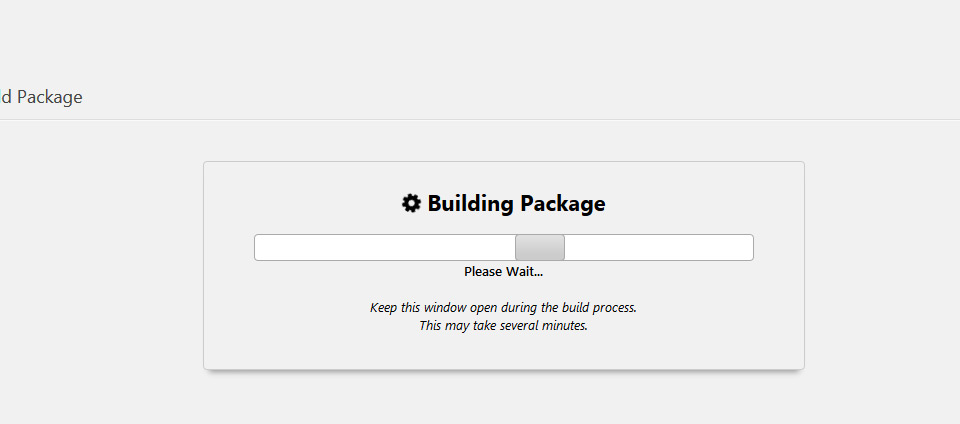Click 'This may take several minutes' text
Image resolution: width=960 pixels, height=424 pixels.
(503, 325)
